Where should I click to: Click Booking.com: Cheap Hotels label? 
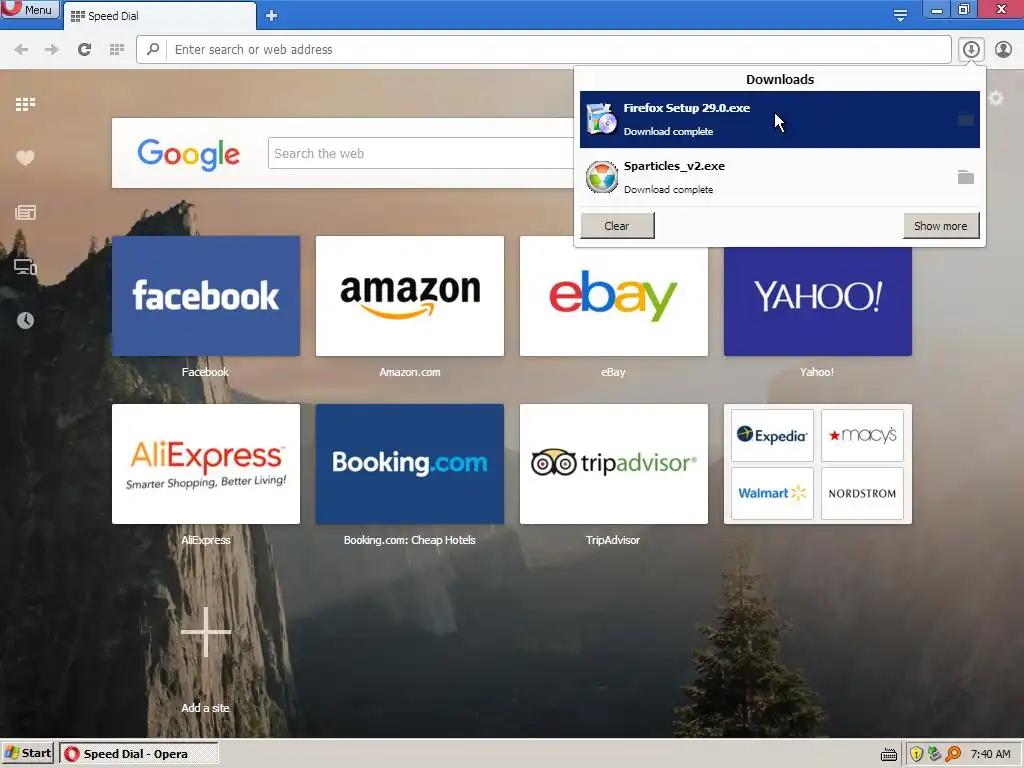[409, 540]
